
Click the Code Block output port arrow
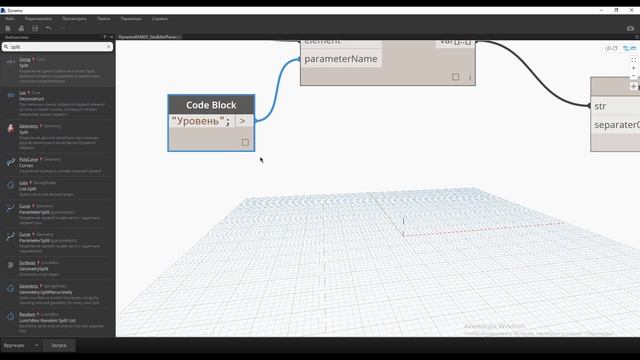tap(243, 121)
